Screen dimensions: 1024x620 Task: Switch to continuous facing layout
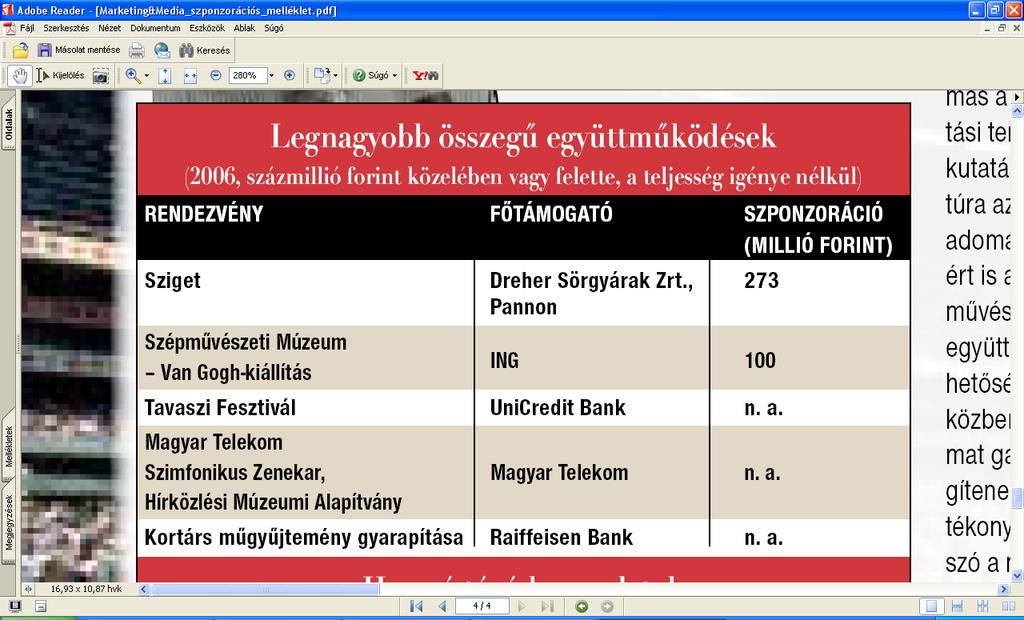pyautogui.click(x=982, y=606)
